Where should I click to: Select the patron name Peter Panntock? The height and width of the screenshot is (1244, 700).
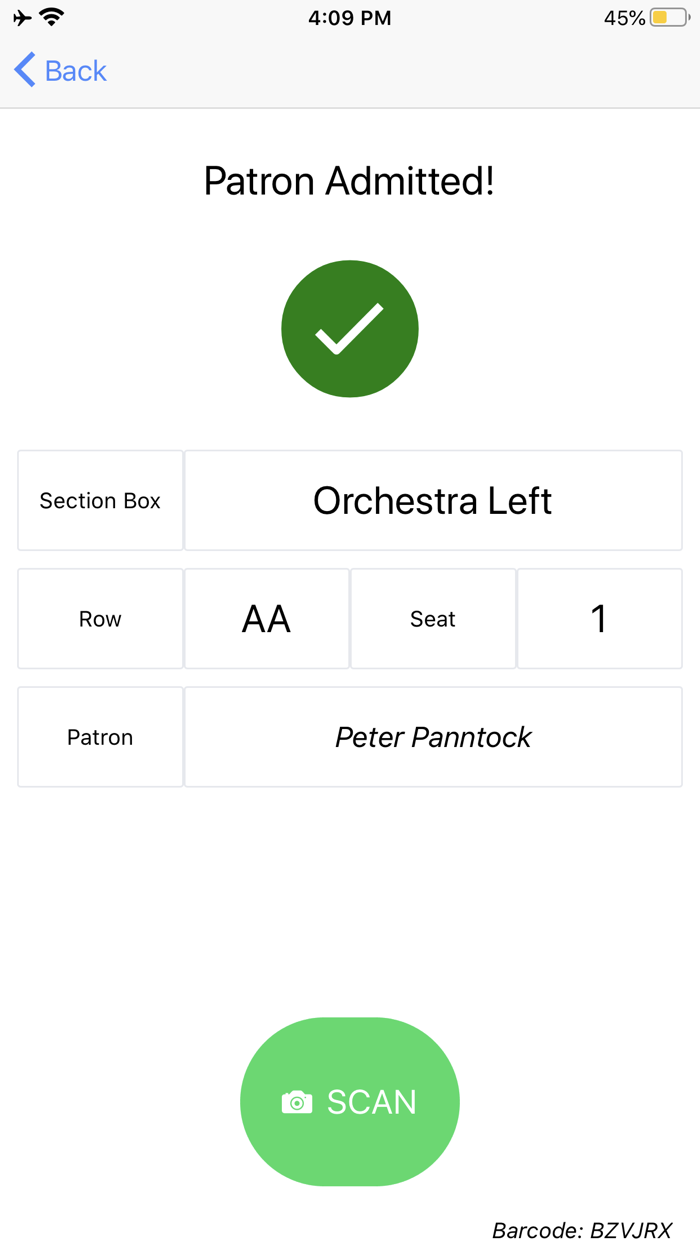[432, 737]
